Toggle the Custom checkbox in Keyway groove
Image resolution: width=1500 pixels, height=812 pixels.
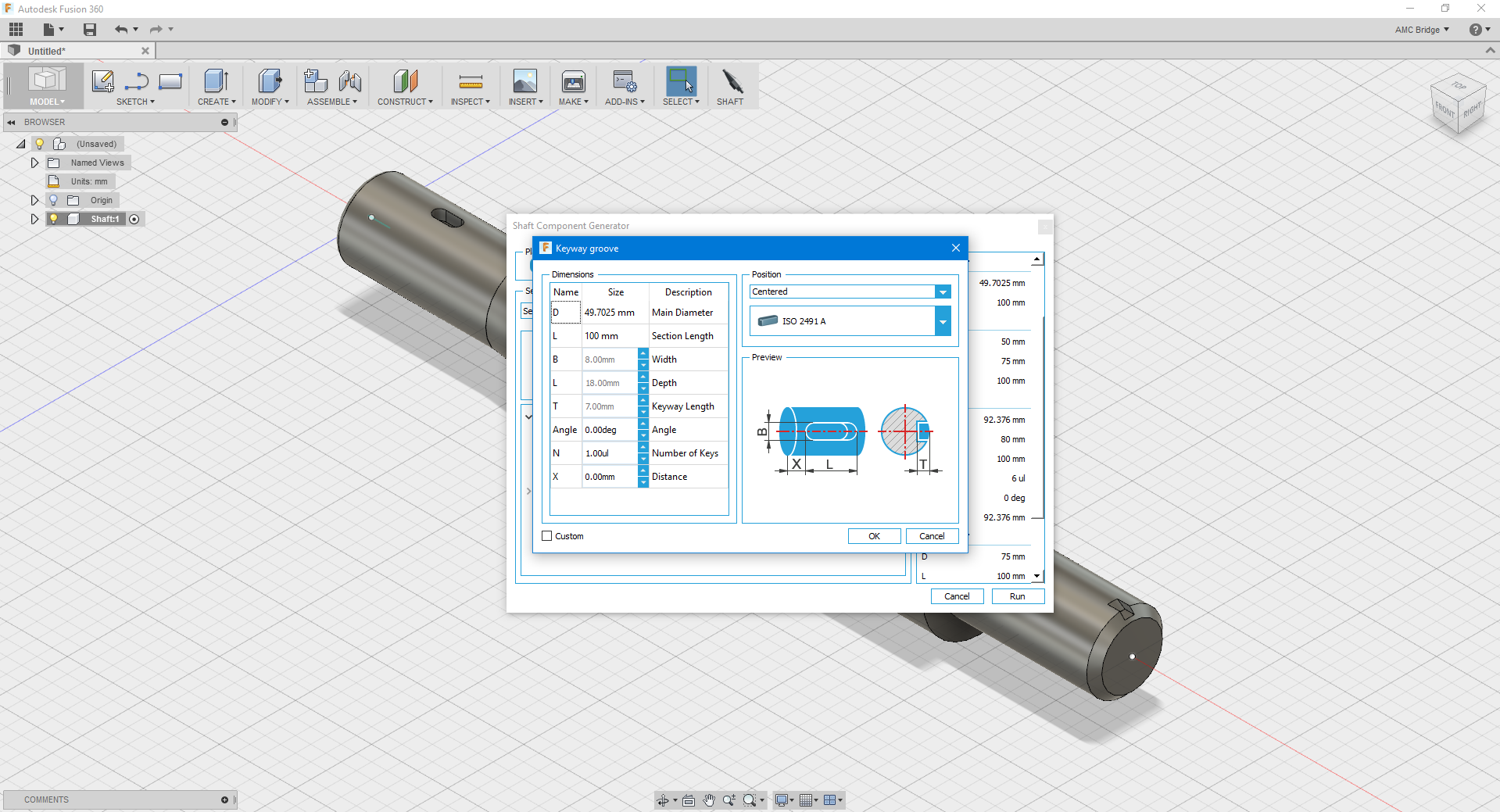(x=547, y=536)
